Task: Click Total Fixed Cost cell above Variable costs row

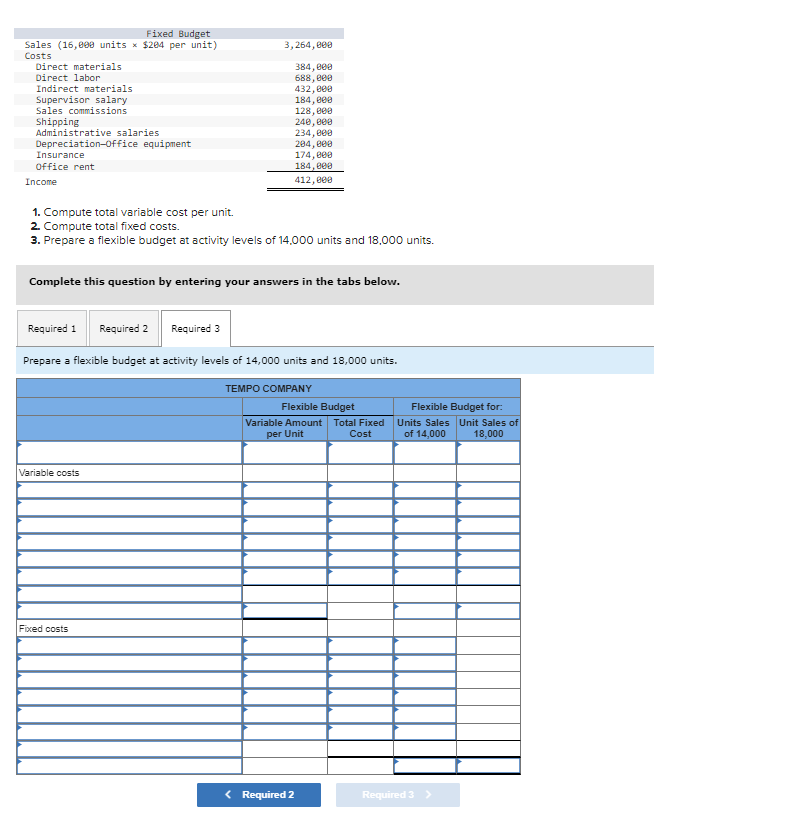Action: coord(360,452)
